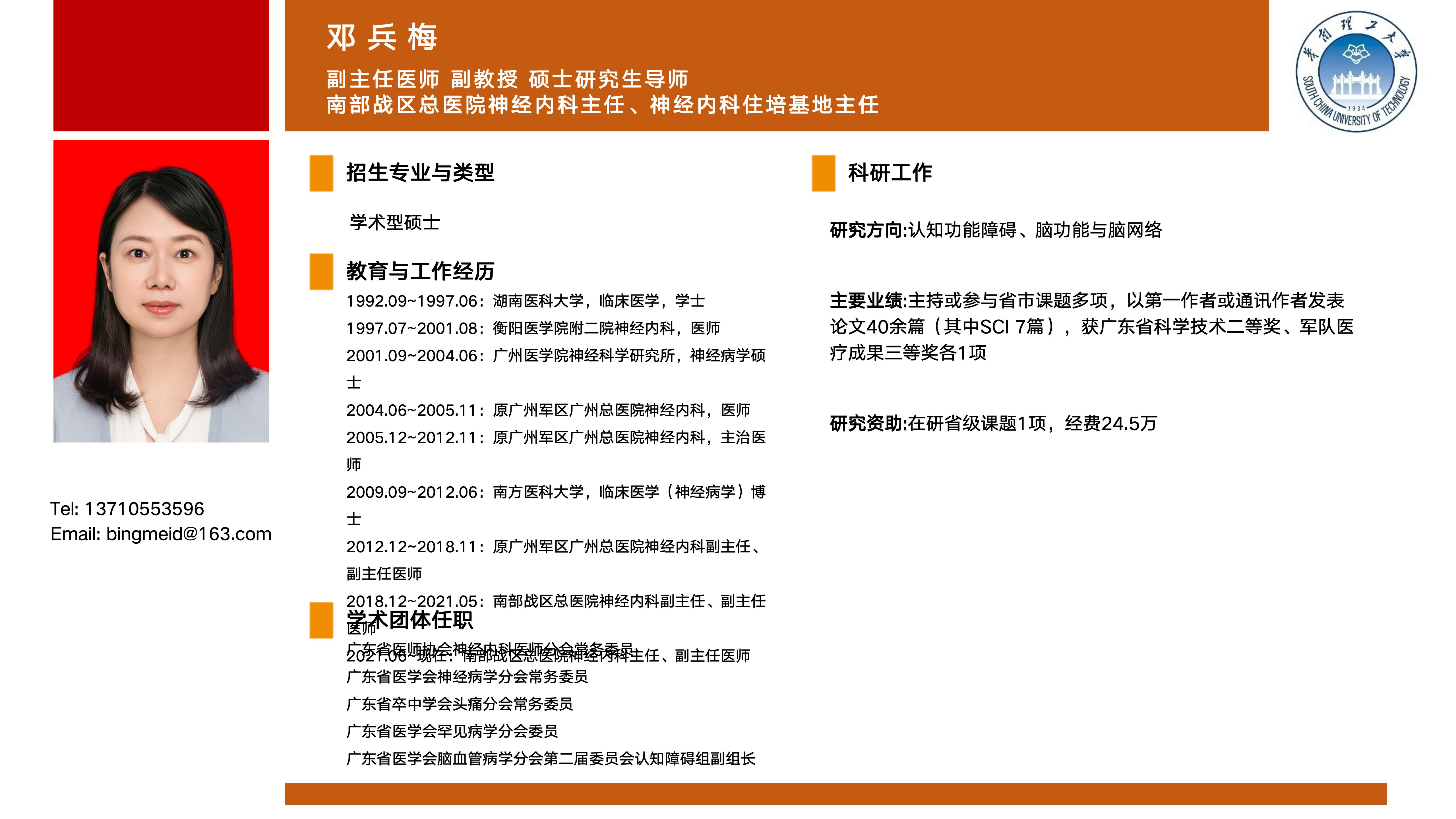
Task: Click the orange marker beside 科研工作
Action: click(823, 173)
